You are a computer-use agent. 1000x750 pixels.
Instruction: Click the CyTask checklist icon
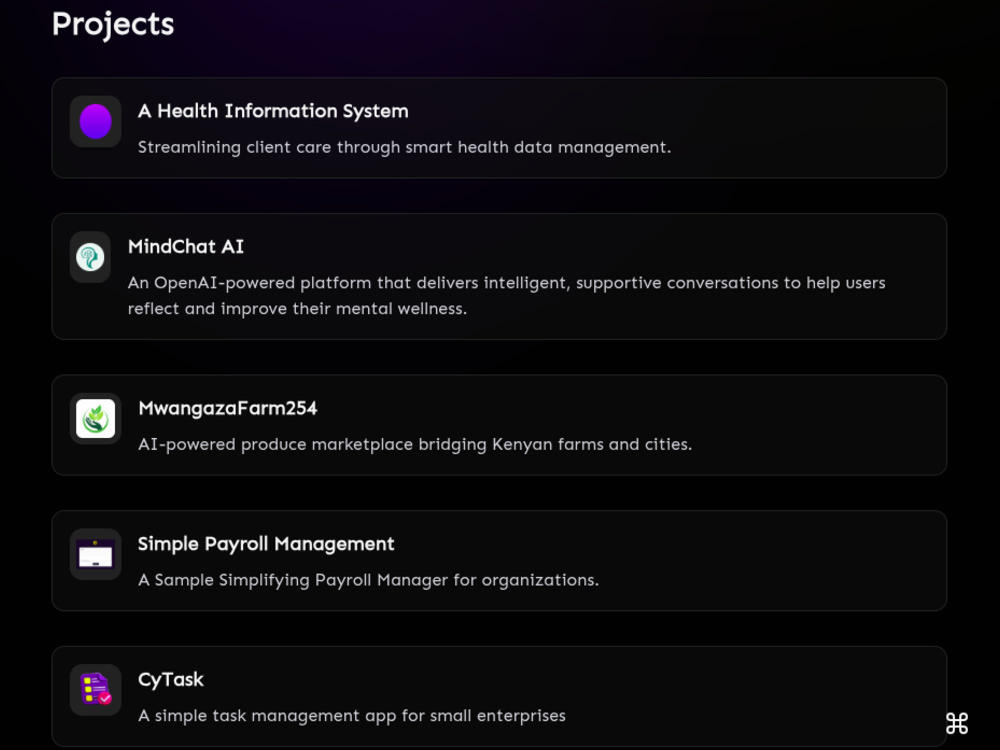[x=96, y=690]
